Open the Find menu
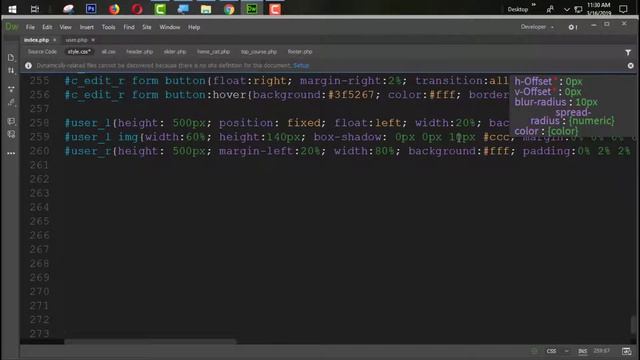 pyautogui.click(x=129, y=27)
